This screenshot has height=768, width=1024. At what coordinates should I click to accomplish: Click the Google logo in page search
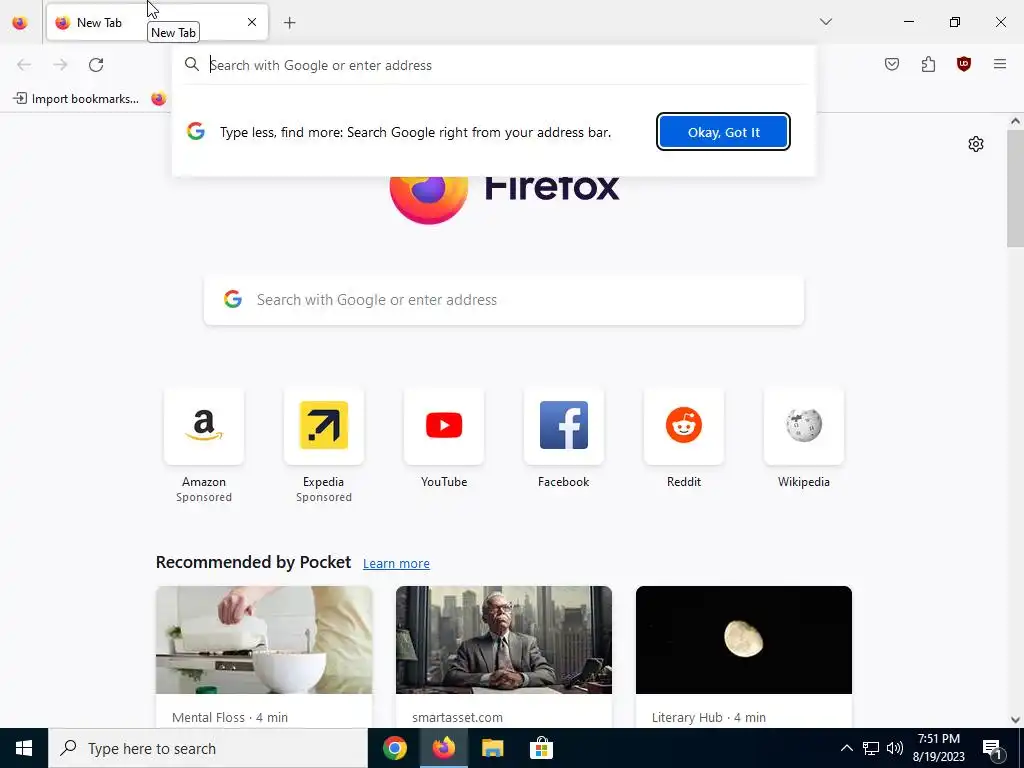click(233, 299)
